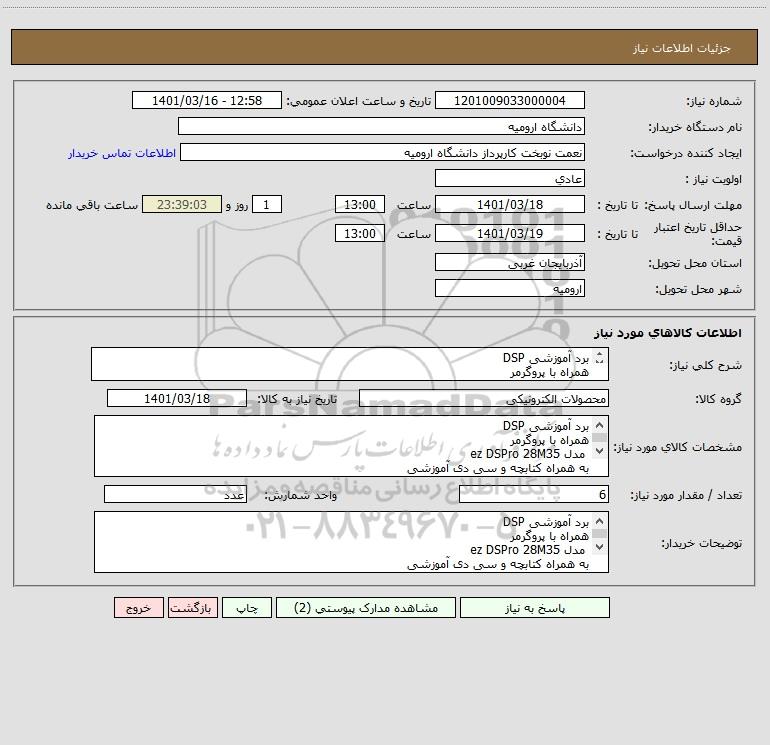Image resolution: width=770 pixels, height=745 pixels.
Task: Click the product group field محصولات الکترونیکی
Action: tap(484, 398)
